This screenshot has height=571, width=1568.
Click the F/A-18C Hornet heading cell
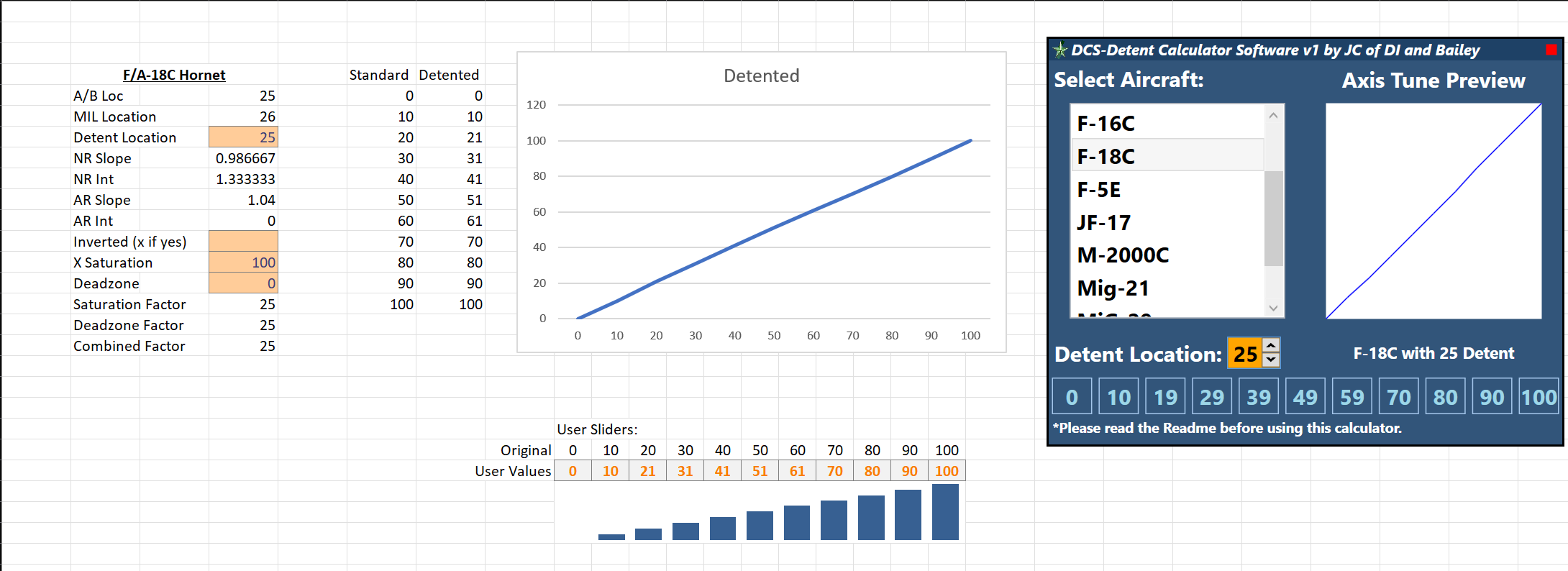[174, 74]
